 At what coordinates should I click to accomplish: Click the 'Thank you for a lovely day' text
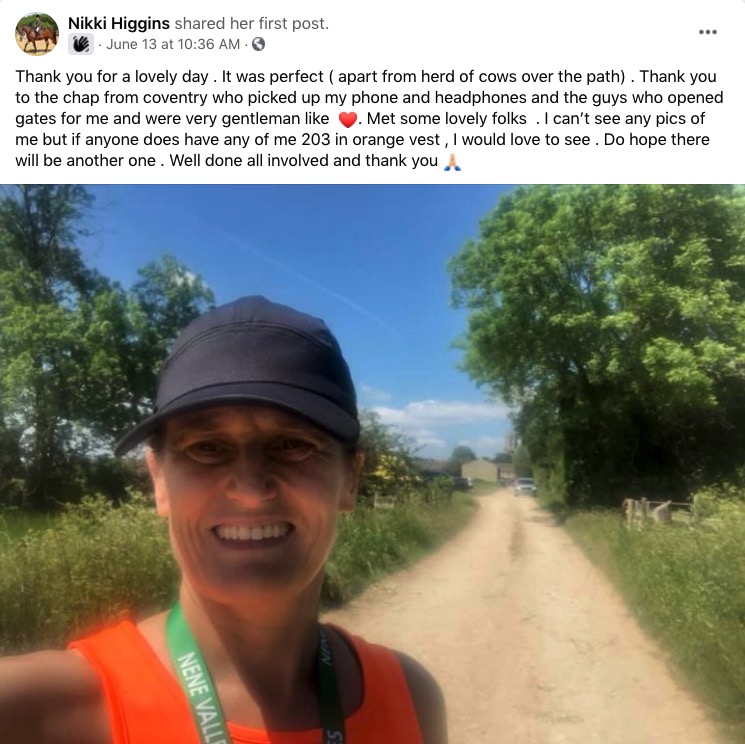(x=112, y=76)
